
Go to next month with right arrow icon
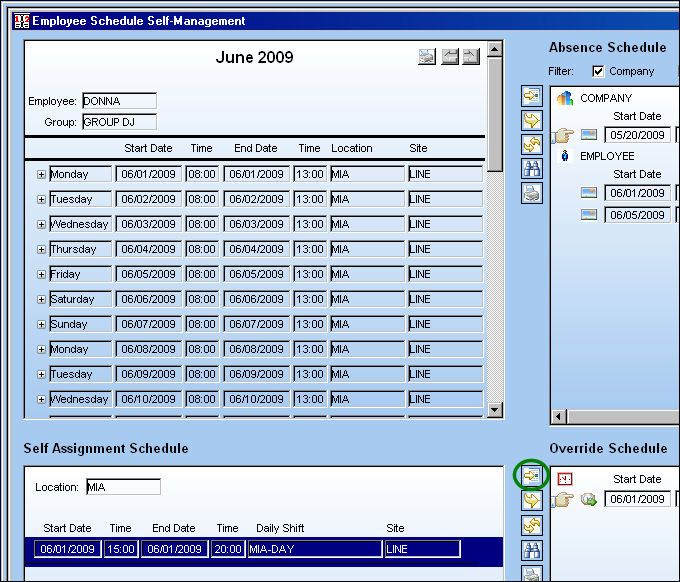[471, 57]
